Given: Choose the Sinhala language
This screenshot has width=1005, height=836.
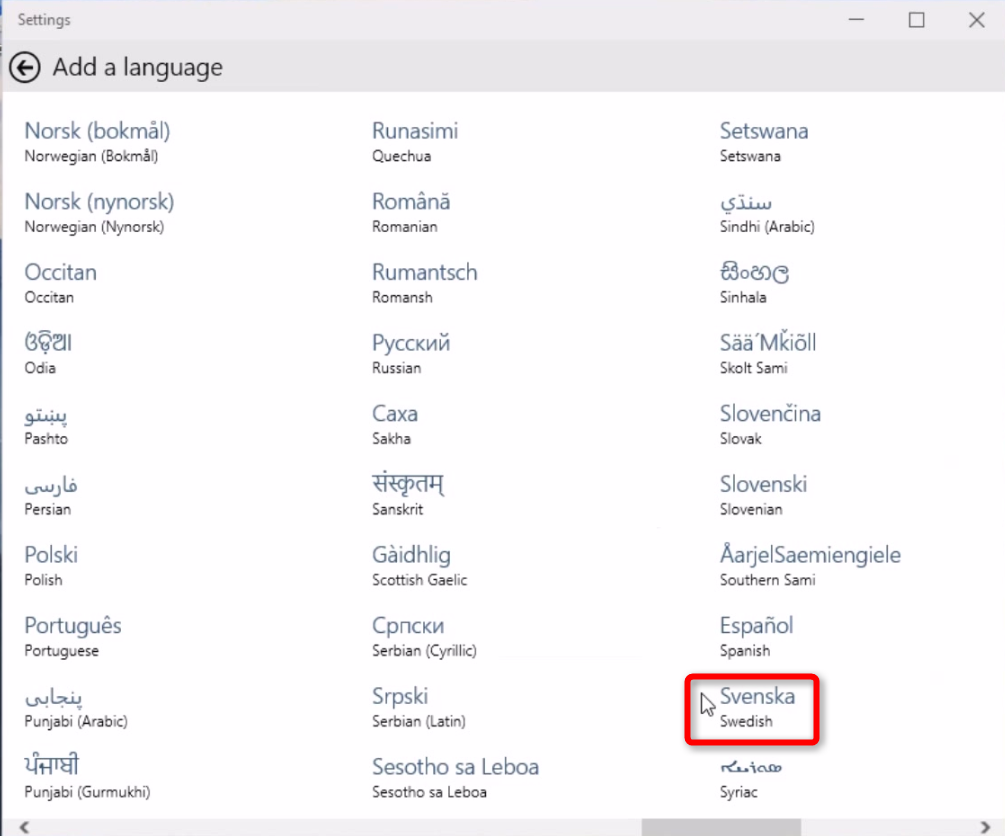Looking at the screenshot, I should point(754,283).
